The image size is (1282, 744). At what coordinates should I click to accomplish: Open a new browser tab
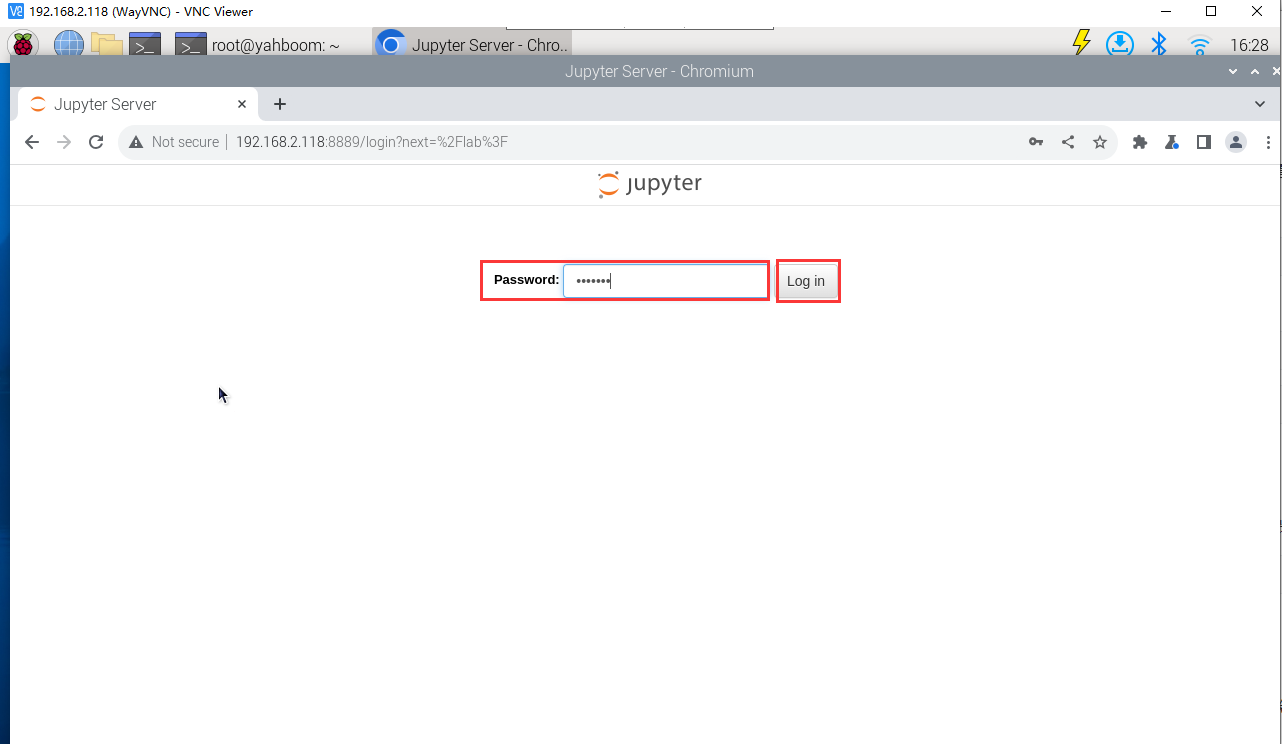coord(280,104)
